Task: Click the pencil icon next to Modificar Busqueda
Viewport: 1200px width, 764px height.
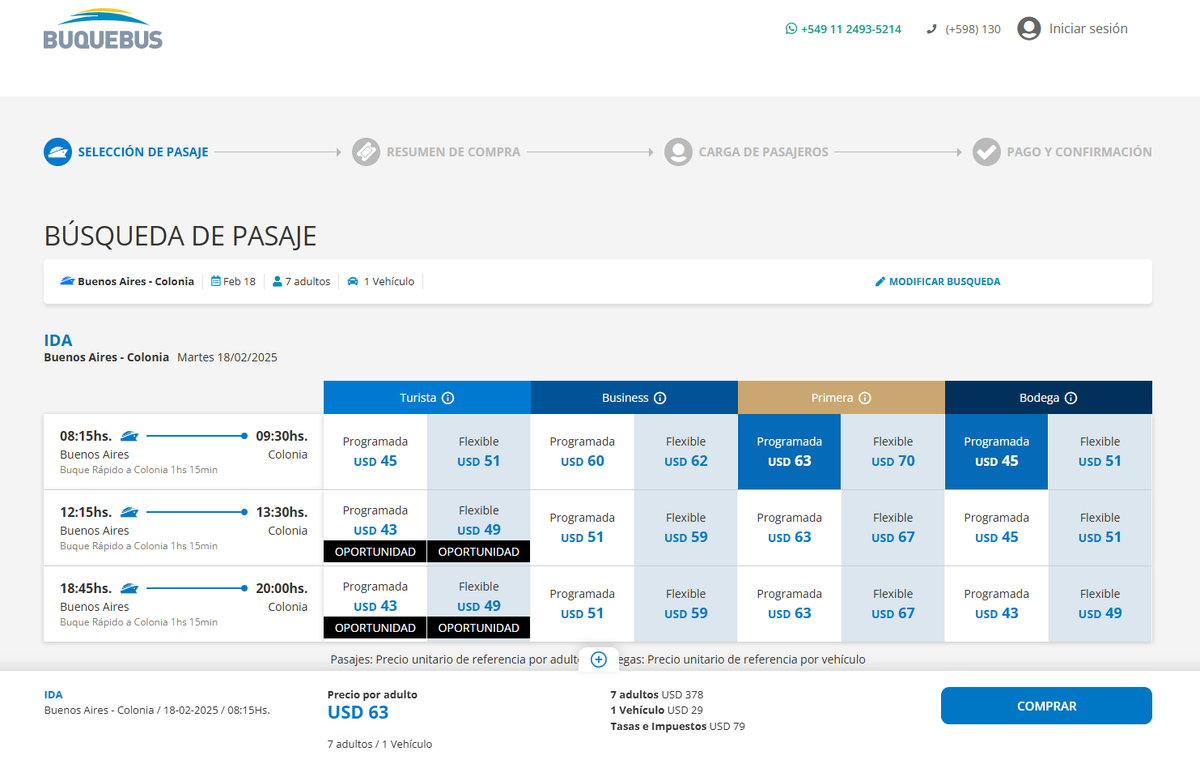Action: click(x=880, y=282)
